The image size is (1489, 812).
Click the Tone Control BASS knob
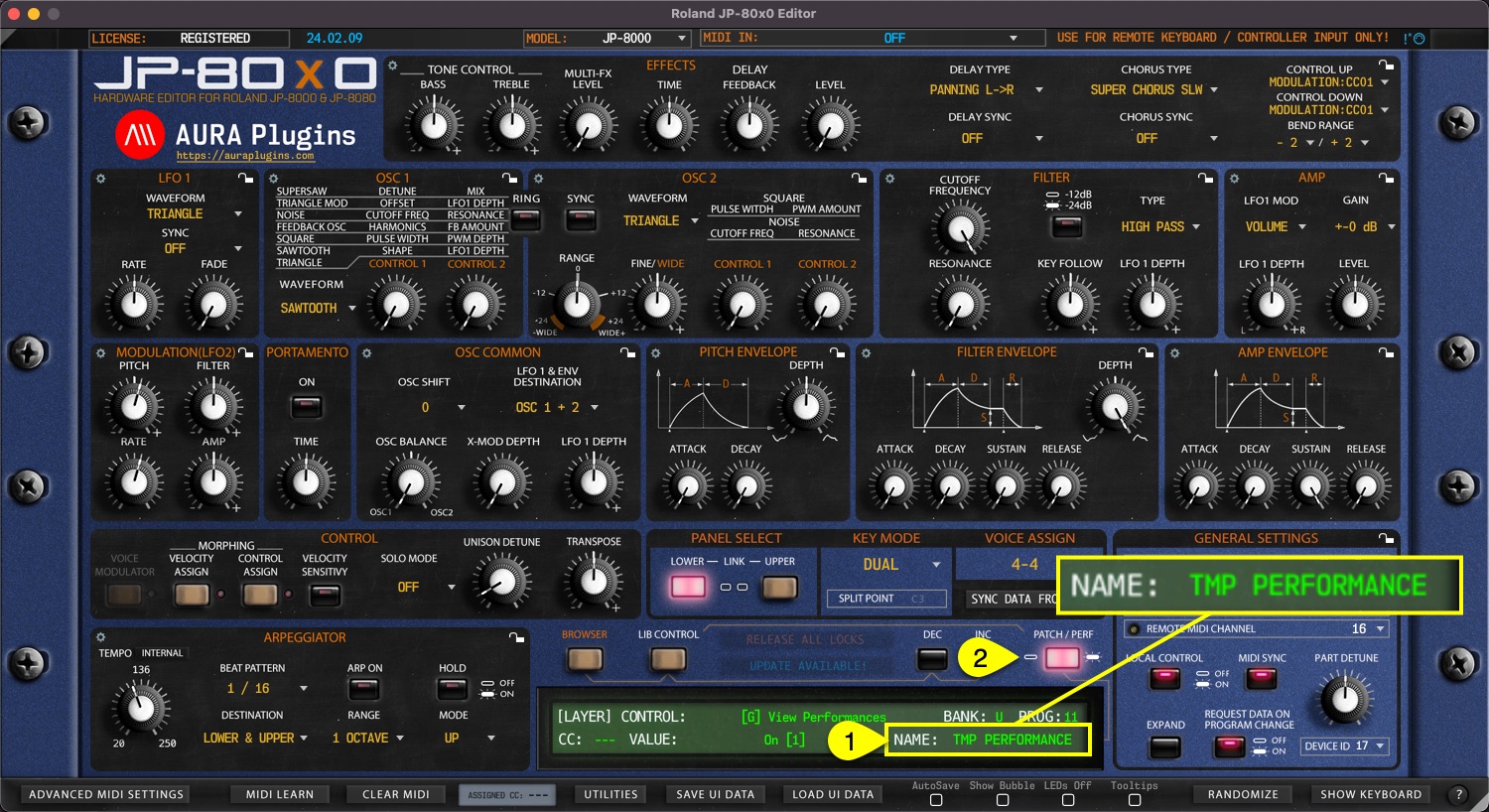point(433,125)
